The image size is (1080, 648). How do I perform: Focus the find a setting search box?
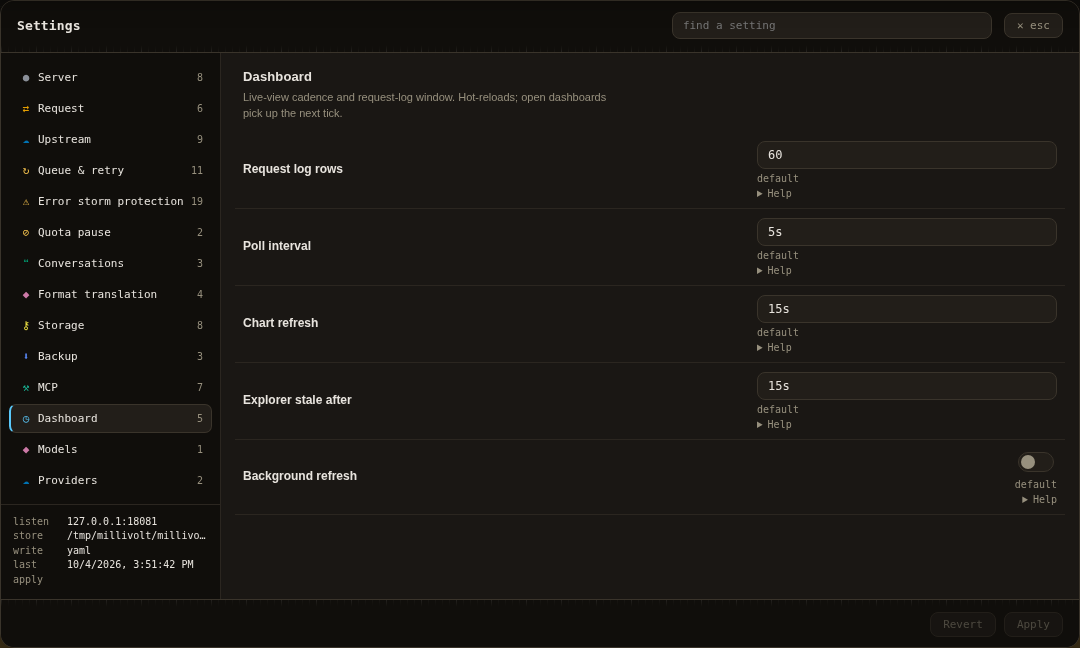tap(831, 25)
